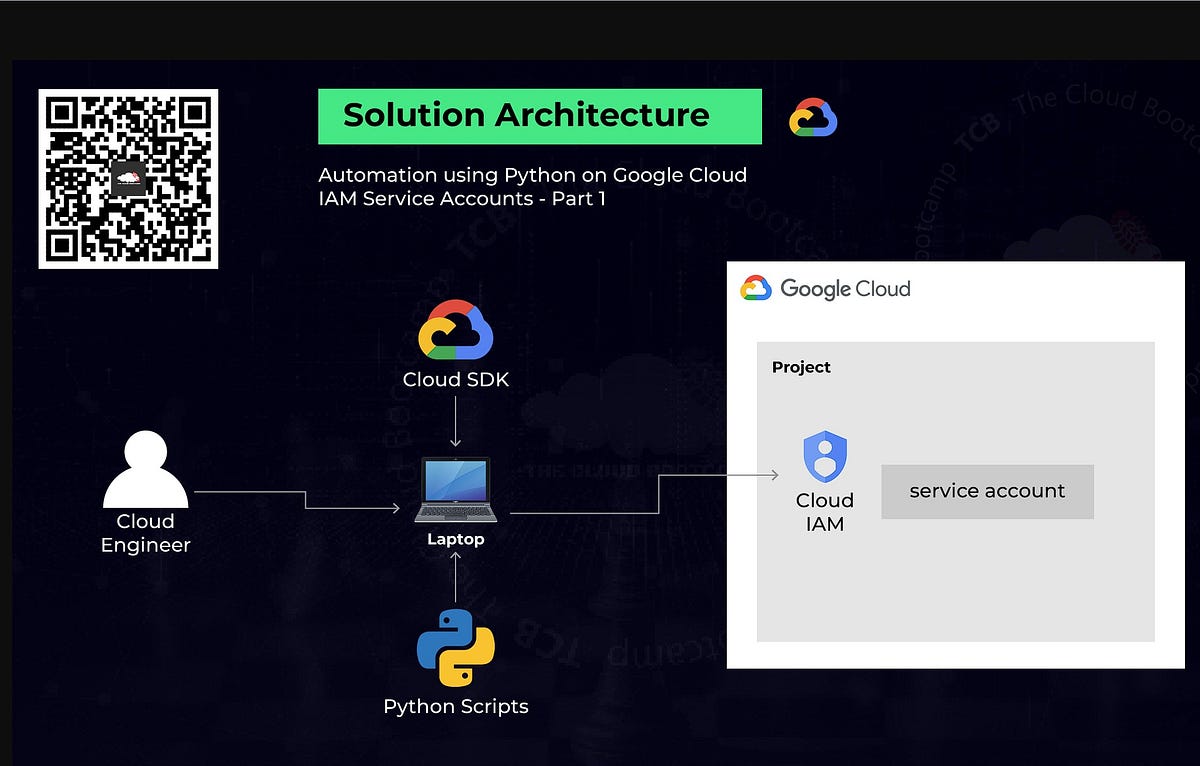
Task: Open the Solution Architecture header
Action: (526, 116)
